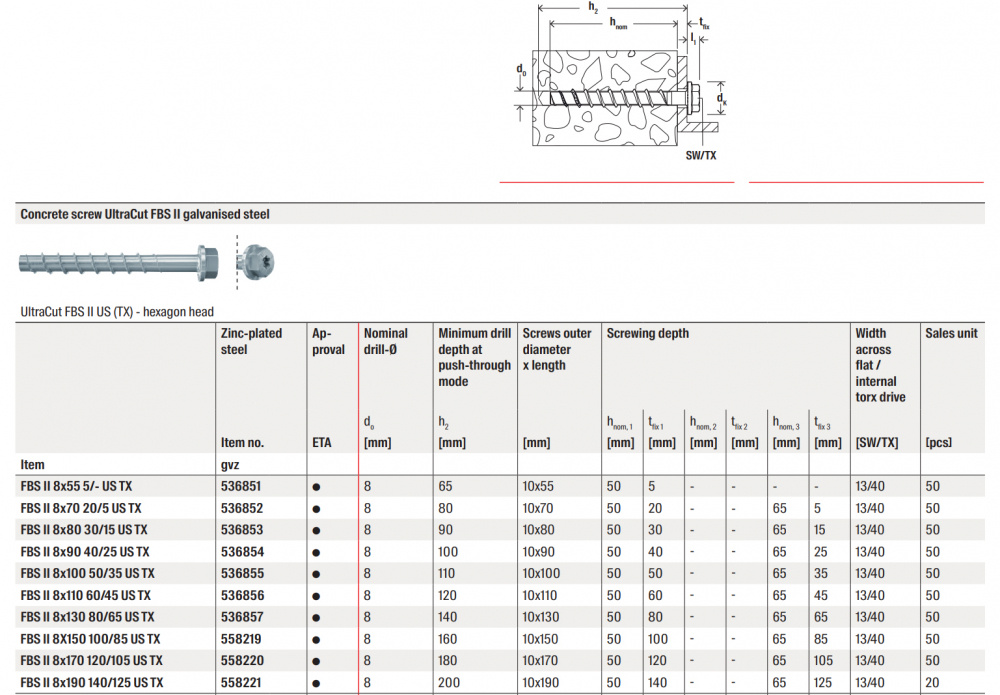Click screw size value 10x130

tap(541, 617)
